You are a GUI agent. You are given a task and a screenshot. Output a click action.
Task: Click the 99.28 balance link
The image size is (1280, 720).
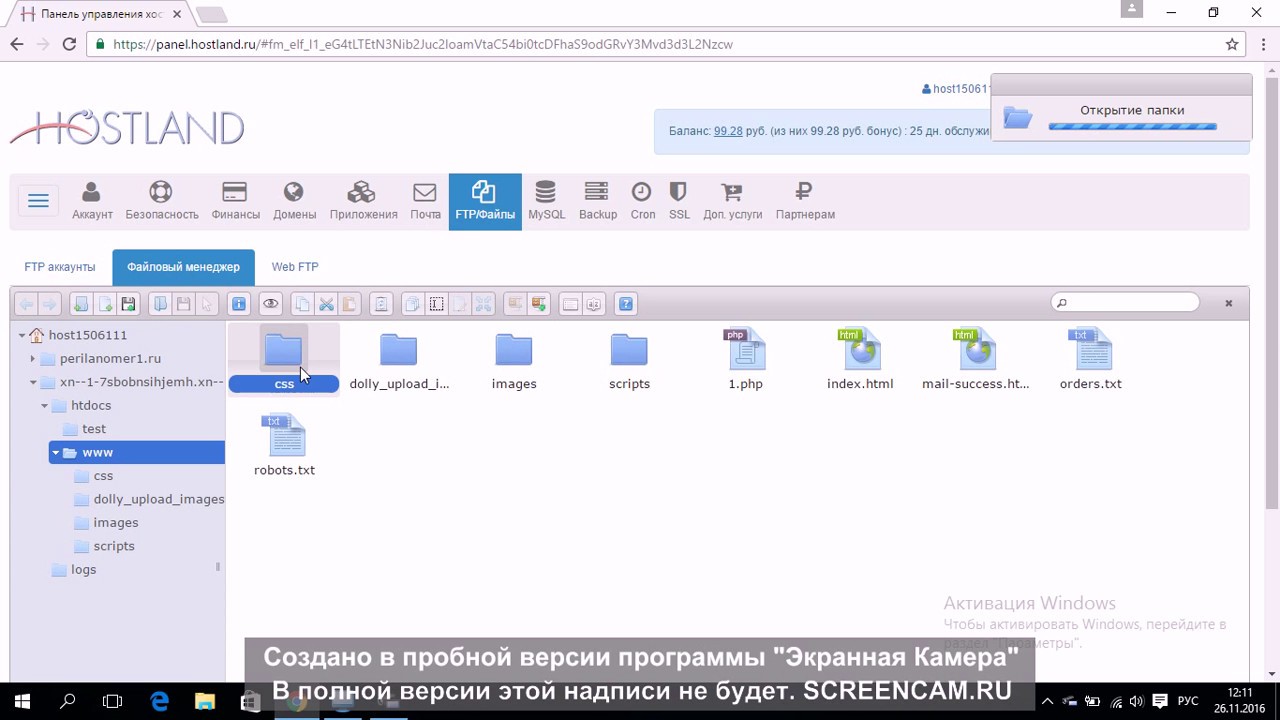pos(728,131)
